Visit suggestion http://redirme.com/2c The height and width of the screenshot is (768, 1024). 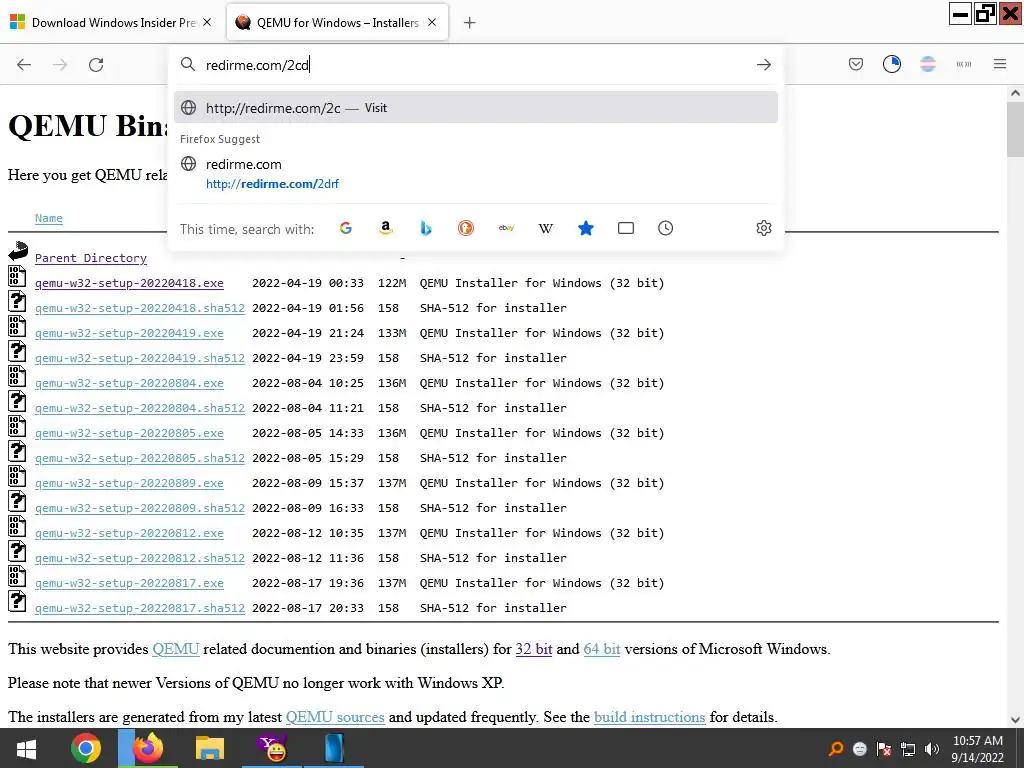pos(475,108)
